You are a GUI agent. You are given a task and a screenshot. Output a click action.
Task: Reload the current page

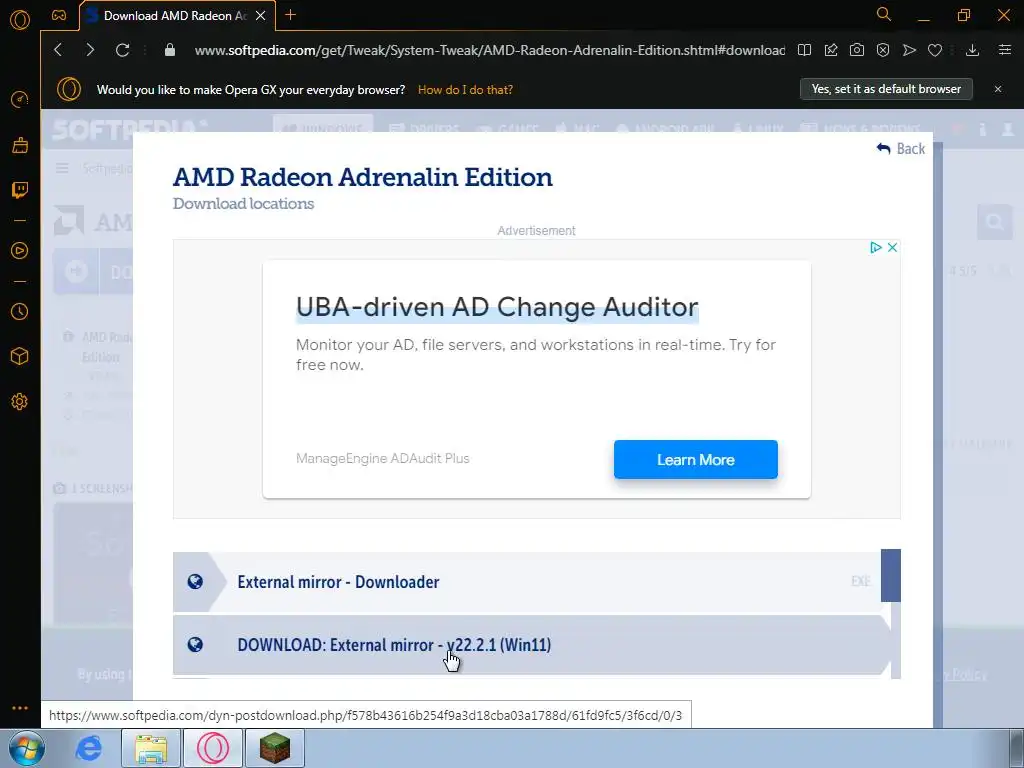[122, 50]
